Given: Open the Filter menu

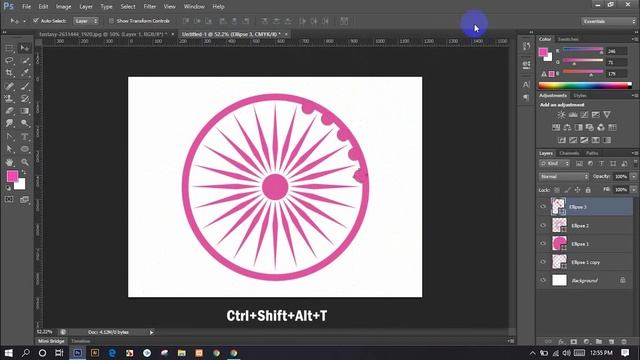Looking at the screenshot, I should [149, 7].
